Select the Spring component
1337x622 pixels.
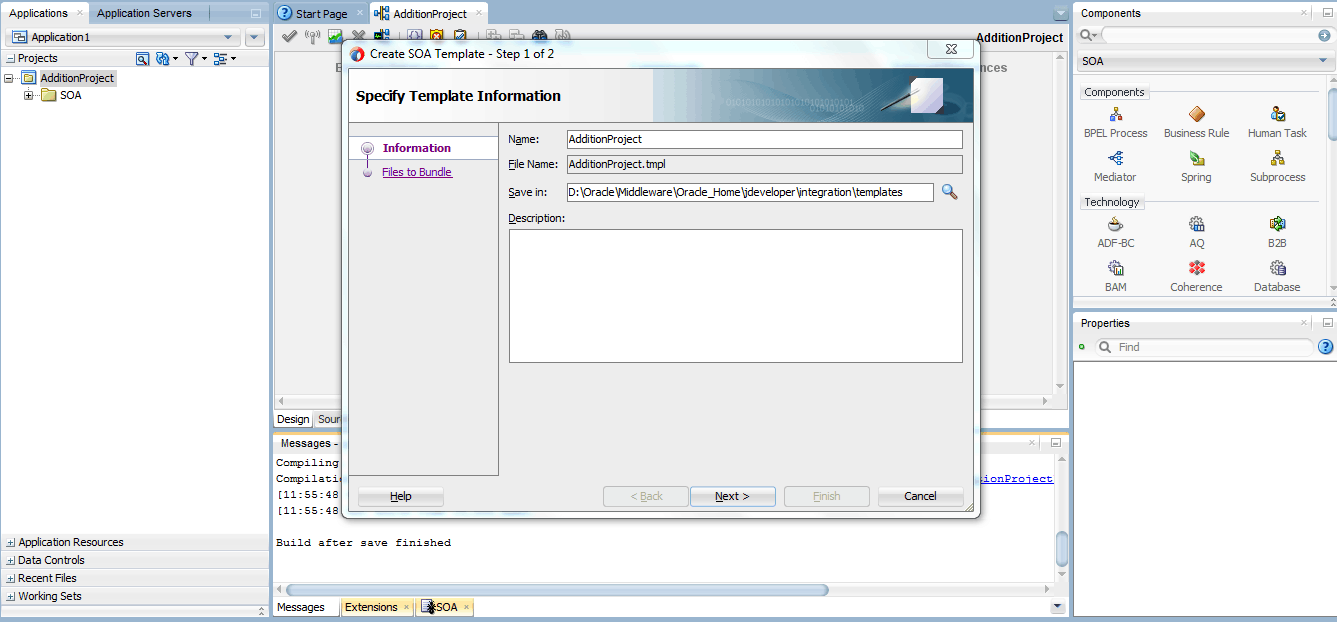[1196, 167]
